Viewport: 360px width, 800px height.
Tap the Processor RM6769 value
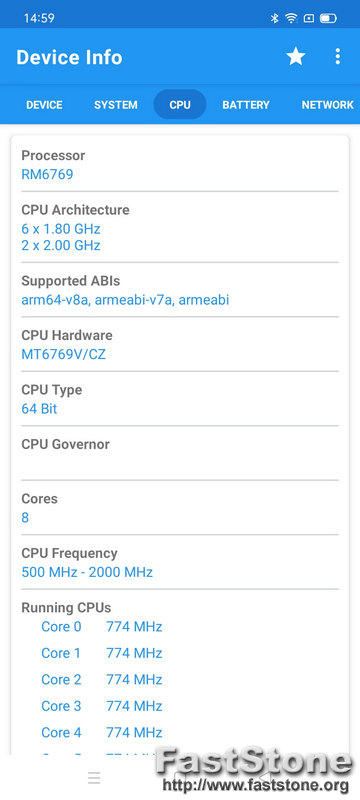click(x=47, y=174)
